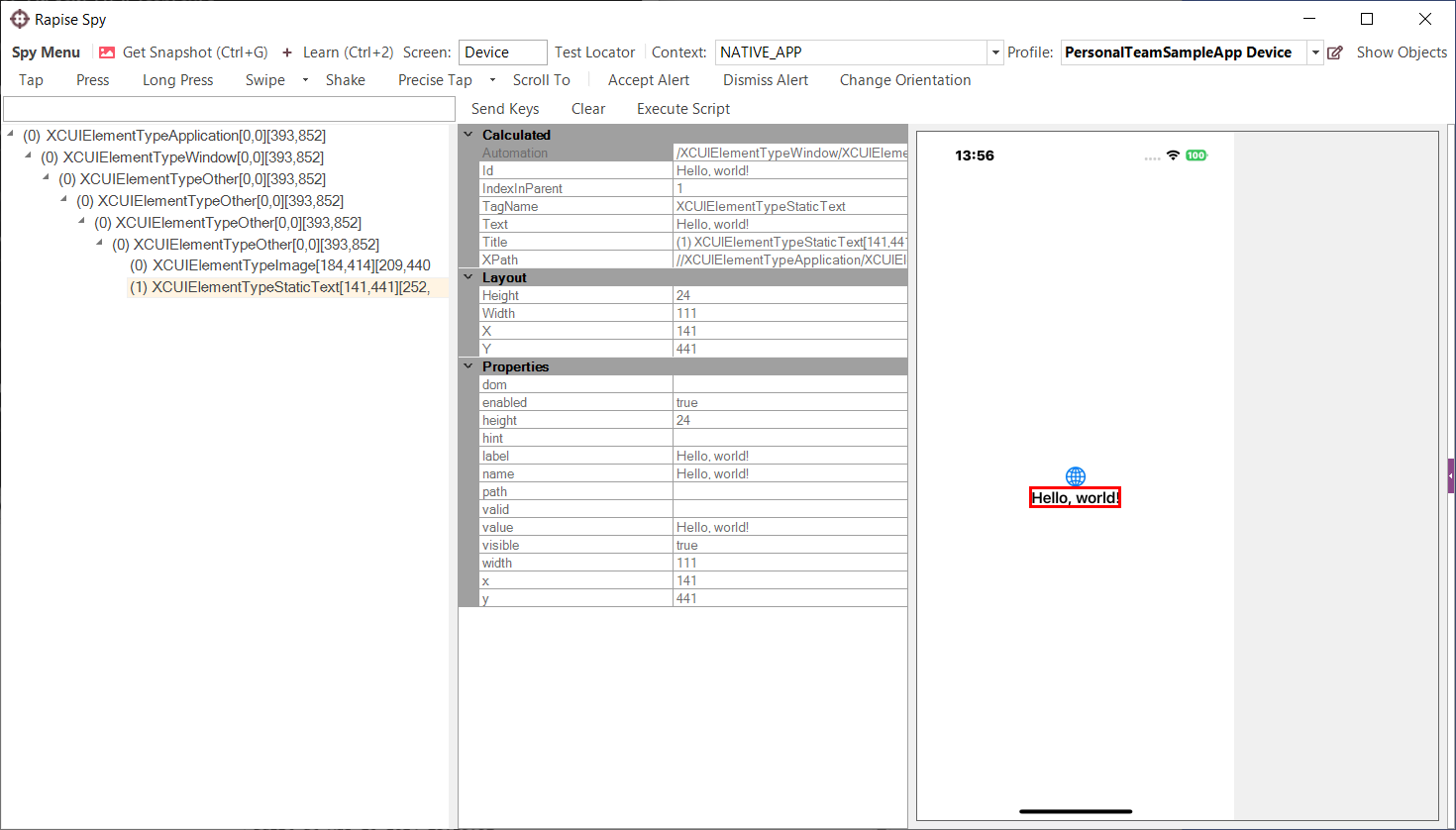Click the edit profile pencil icon

point(1335,52)
